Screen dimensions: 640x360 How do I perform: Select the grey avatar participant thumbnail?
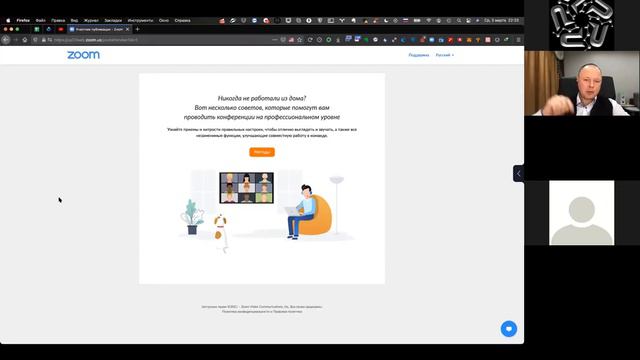pos(582,213)
